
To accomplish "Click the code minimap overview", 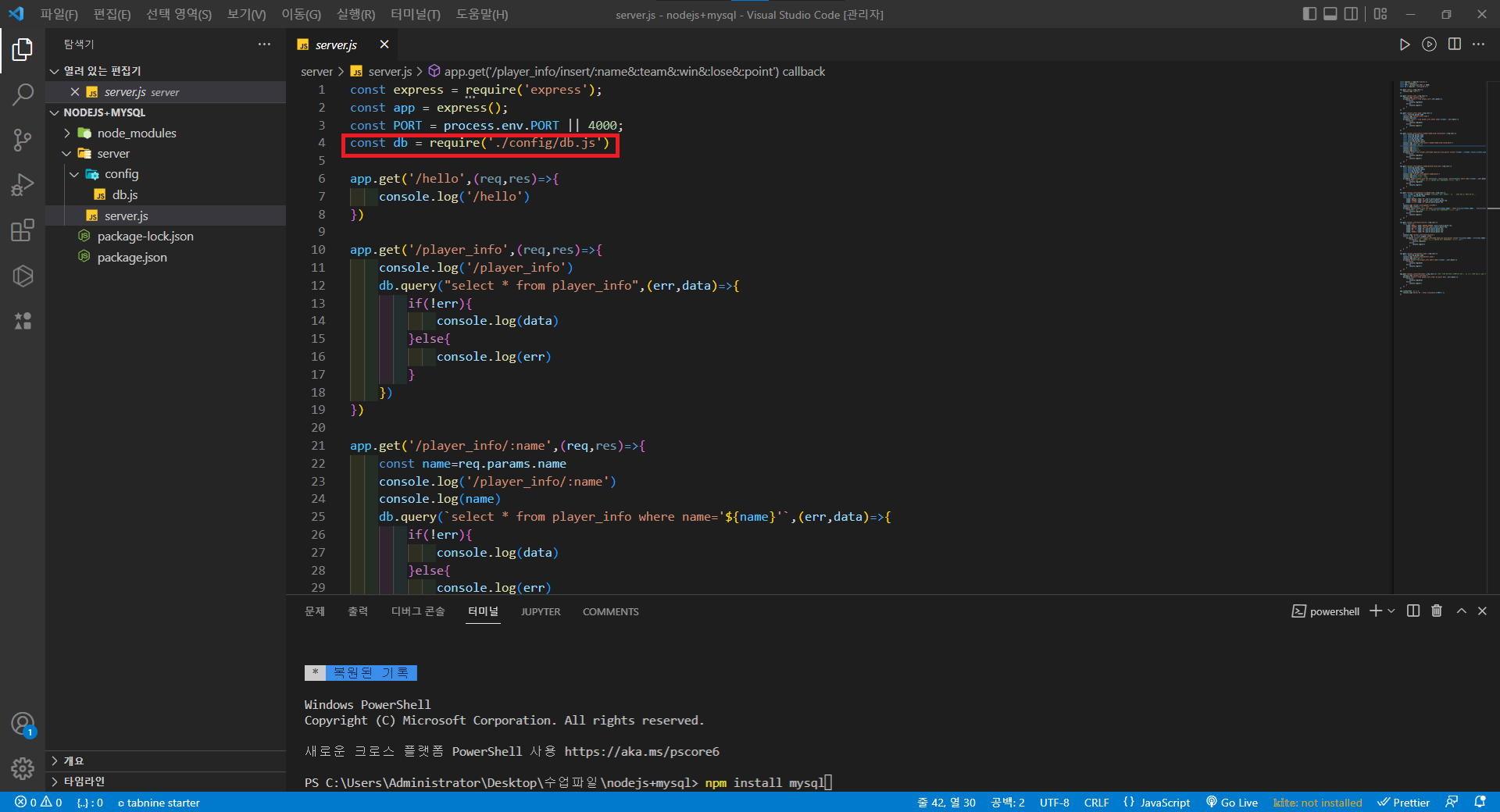I will click(1439, 187).
